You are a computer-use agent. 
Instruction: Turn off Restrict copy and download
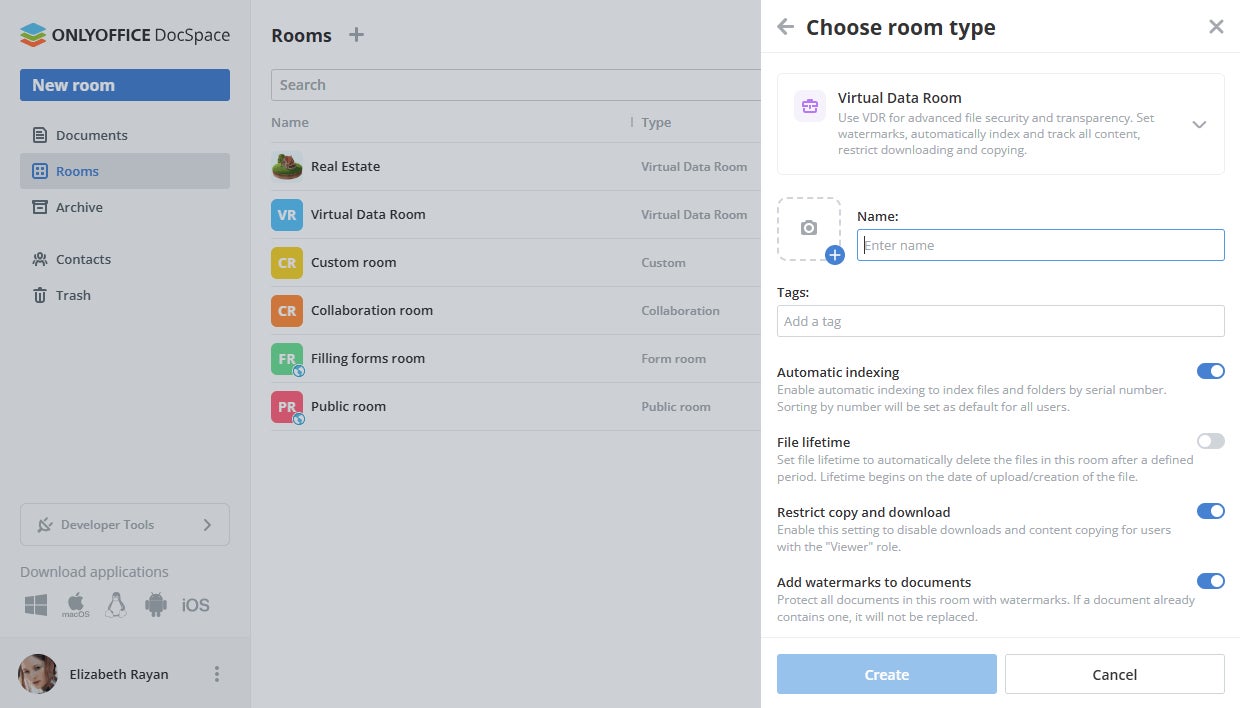click(1210, 511)
